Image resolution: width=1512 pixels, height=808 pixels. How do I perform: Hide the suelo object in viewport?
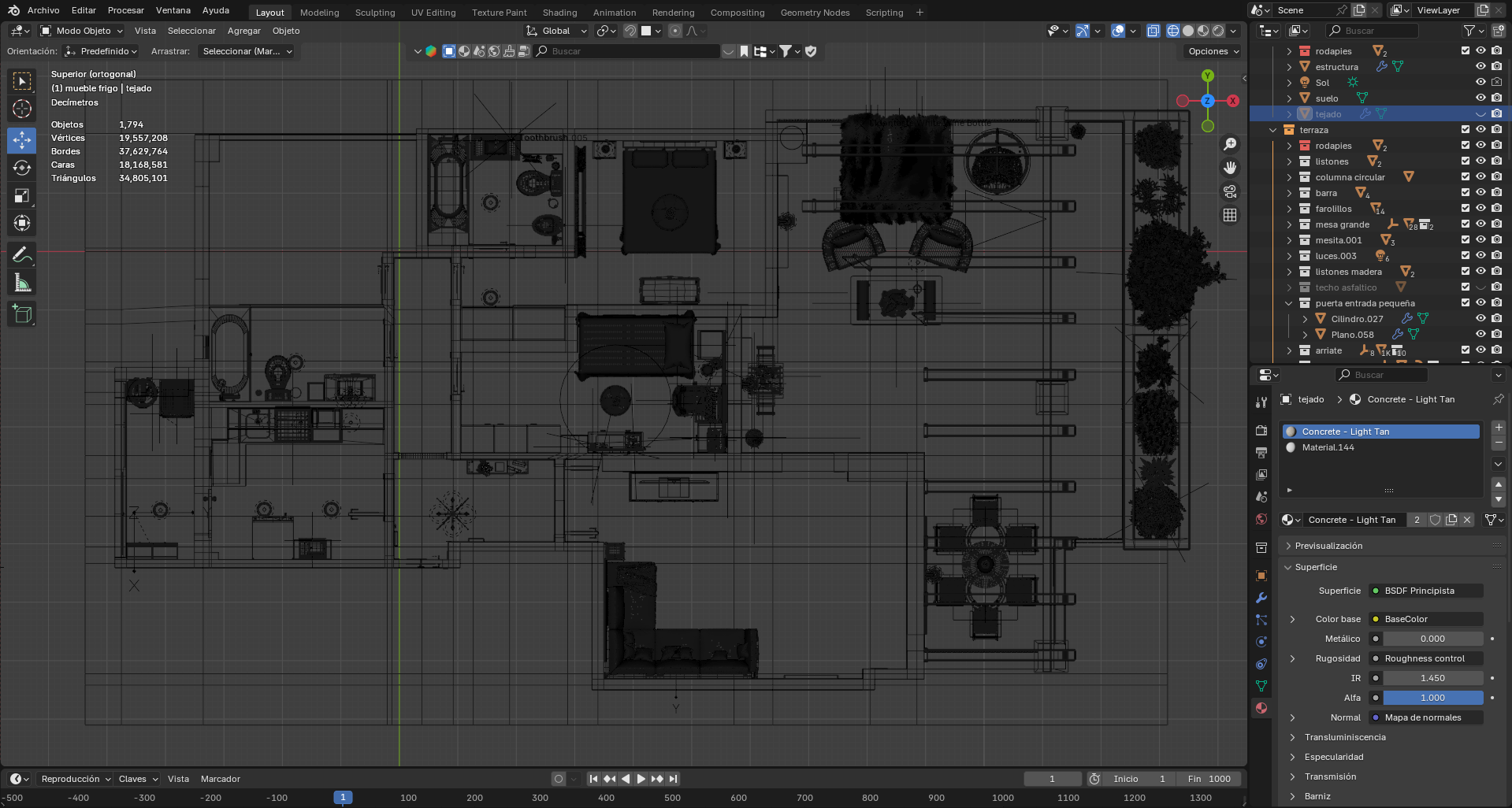coord(1480,98)
